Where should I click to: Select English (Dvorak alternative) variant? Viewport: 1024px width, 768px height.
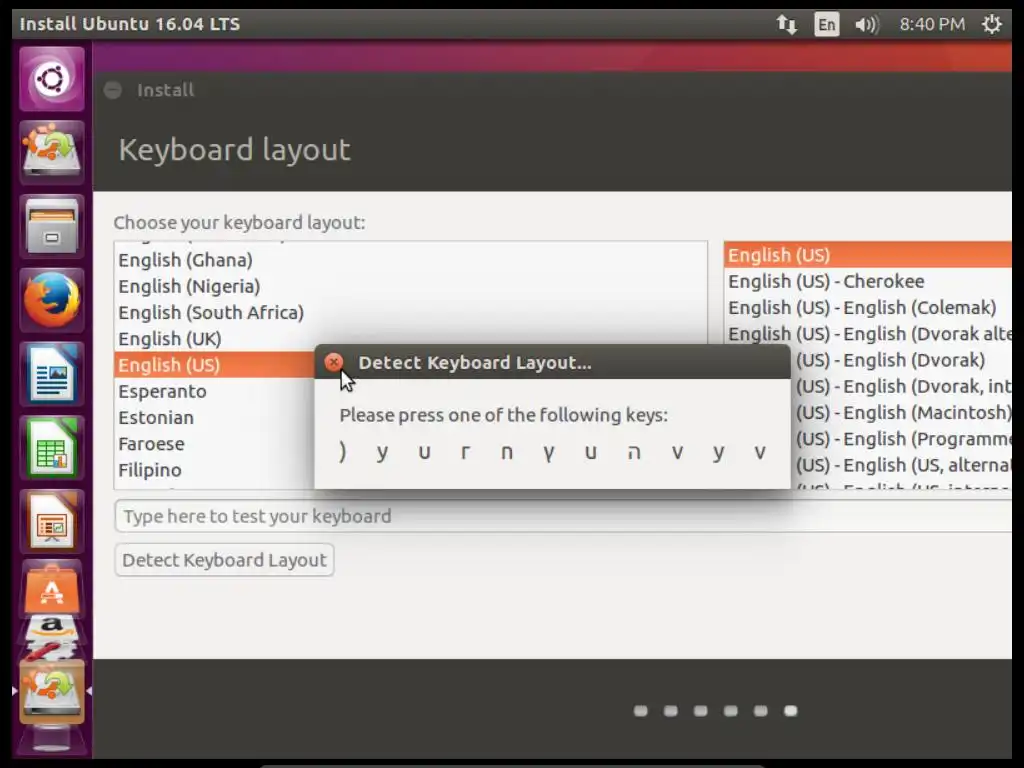tap(867, 333)
